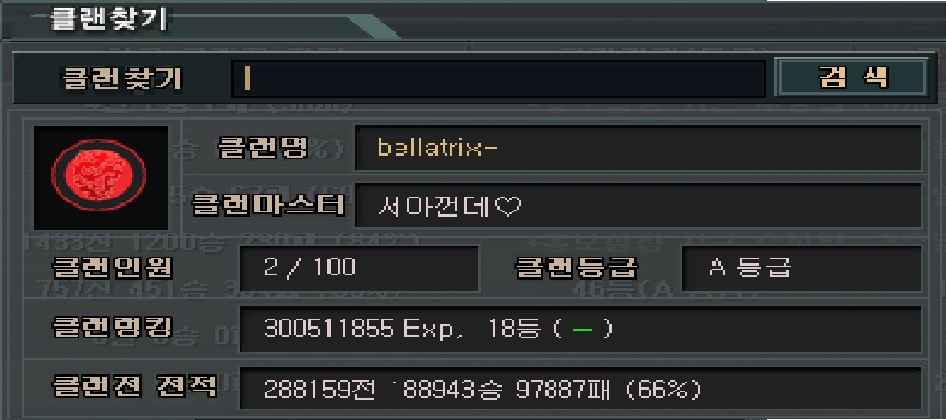946x420 pixels.
Task: Click the 클랜명 label
Action: [x=263, y=148]
